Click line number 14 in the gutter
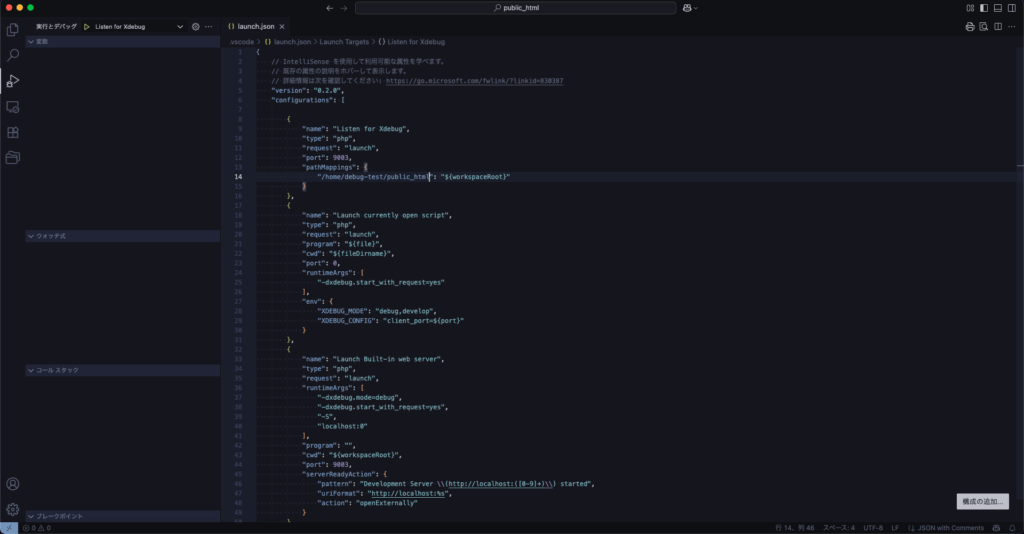Screen dimensions: 1024x534 (x=238, y=177)
